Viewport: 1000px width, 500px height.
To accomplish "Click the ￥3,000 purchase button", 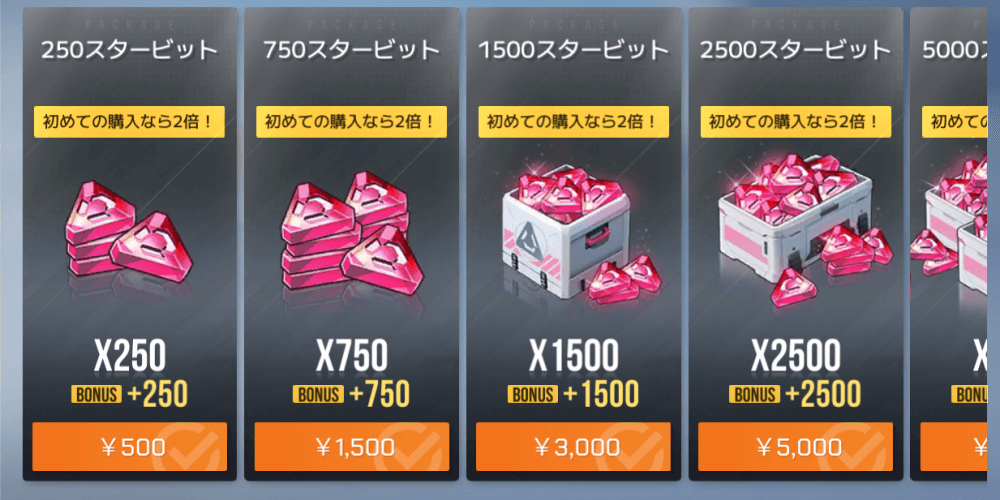I will (573, 447).
